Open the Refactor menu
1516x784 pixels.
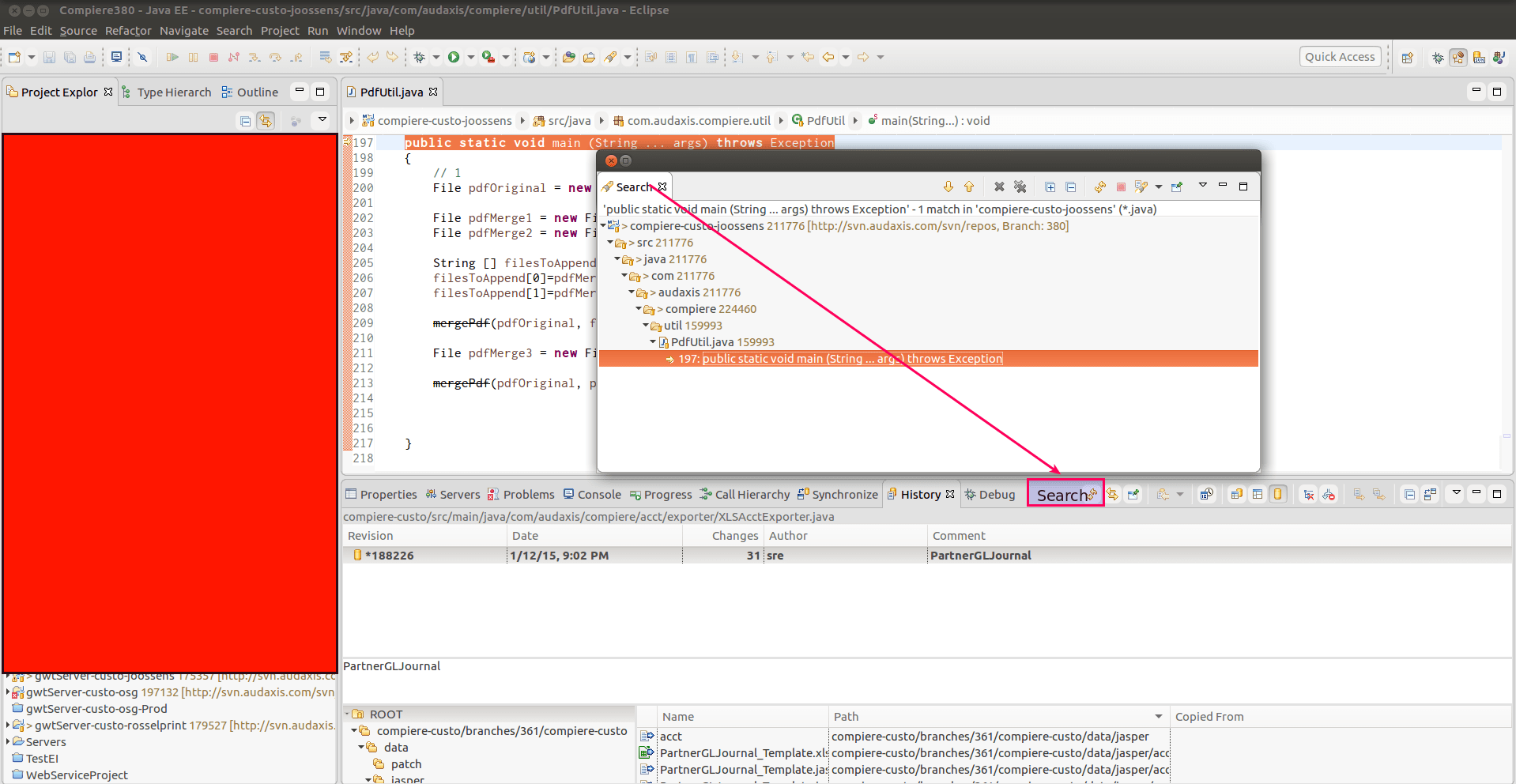(128, 31)
